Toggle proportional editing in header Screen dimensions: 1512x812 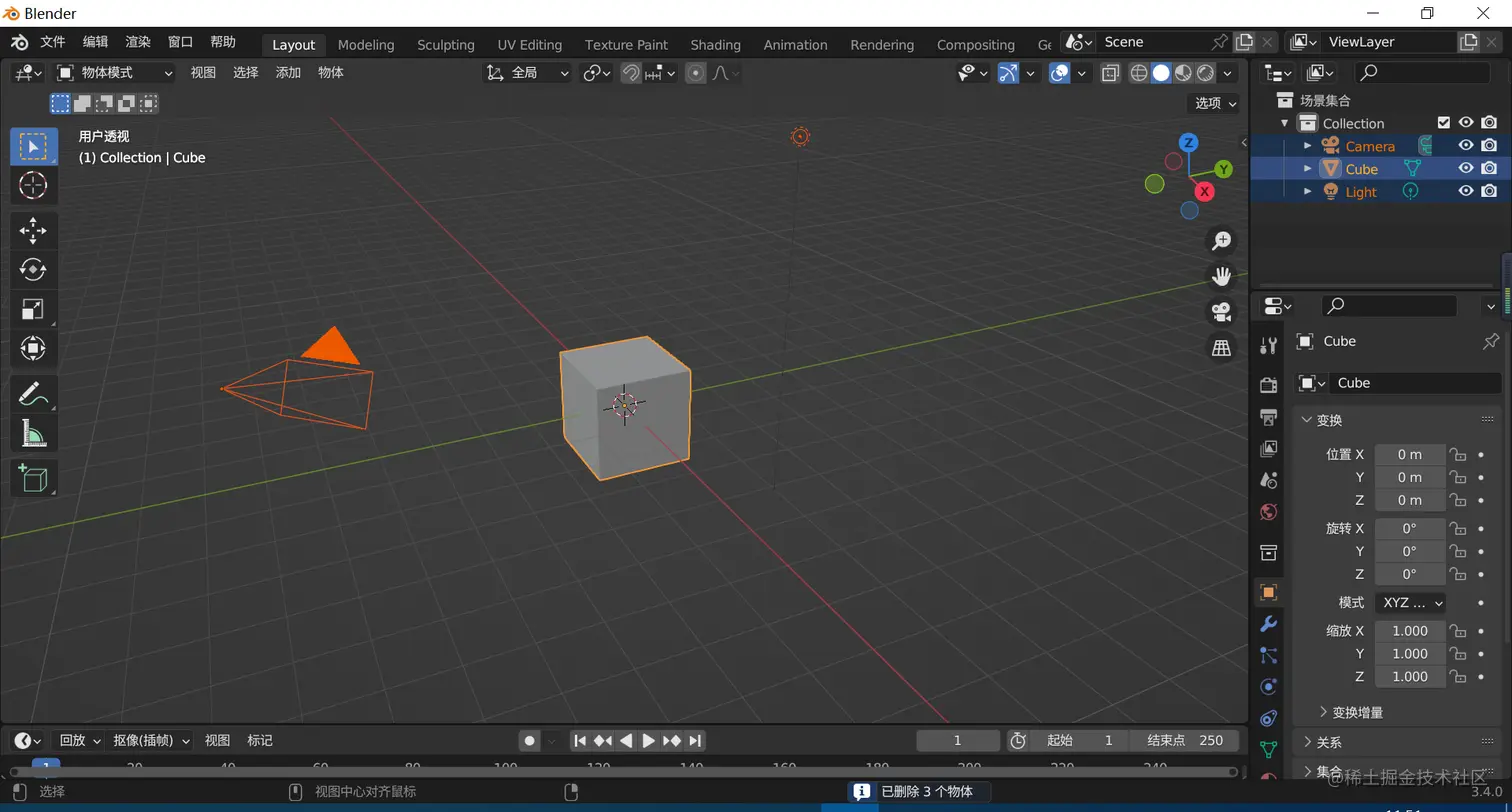pyautogui.click(x=696, y=73)
